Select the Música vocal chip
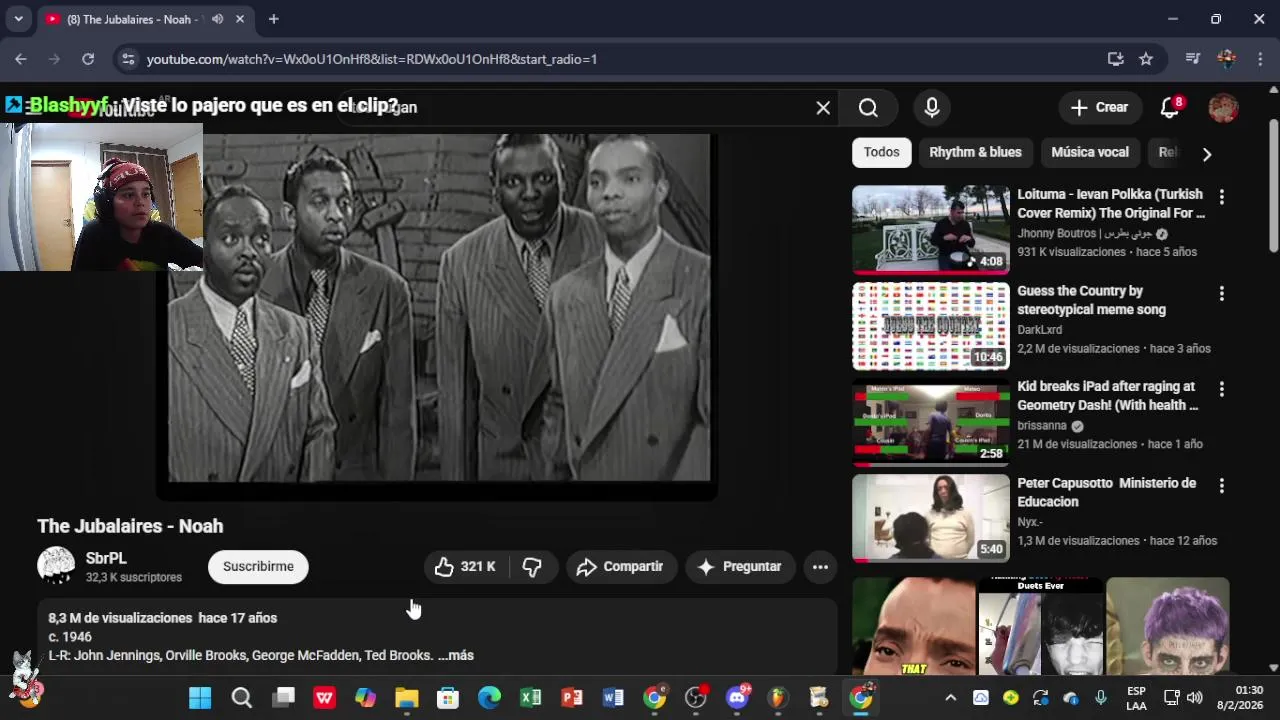 [x=1090, y=152]
